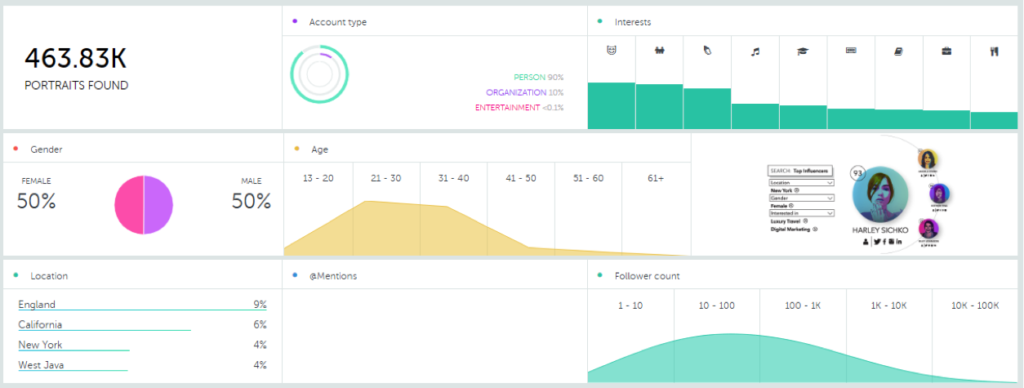Click the MALE 50% value
This screenshot has height=388, width=1024.
251,201
